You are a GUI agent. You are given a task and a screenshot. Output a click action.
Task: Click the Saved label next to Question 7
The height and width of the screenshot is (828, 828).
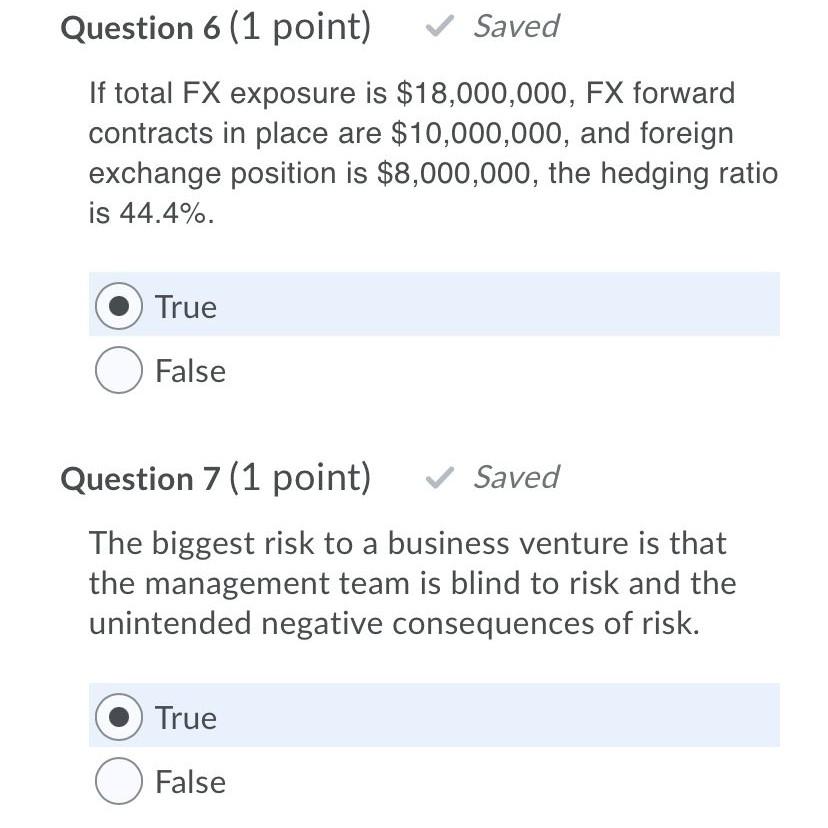tap(515, 478)
